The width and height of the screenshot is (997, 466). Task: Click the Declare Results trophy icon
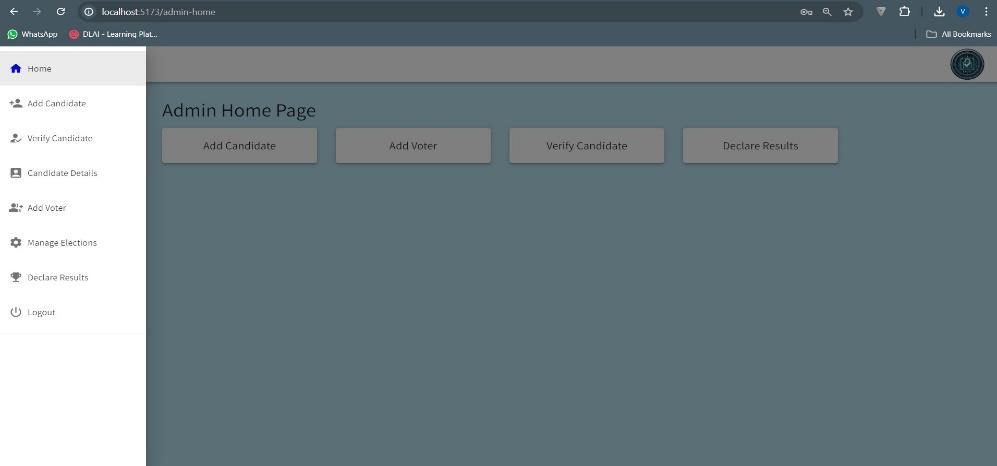[x=16, y=277]
